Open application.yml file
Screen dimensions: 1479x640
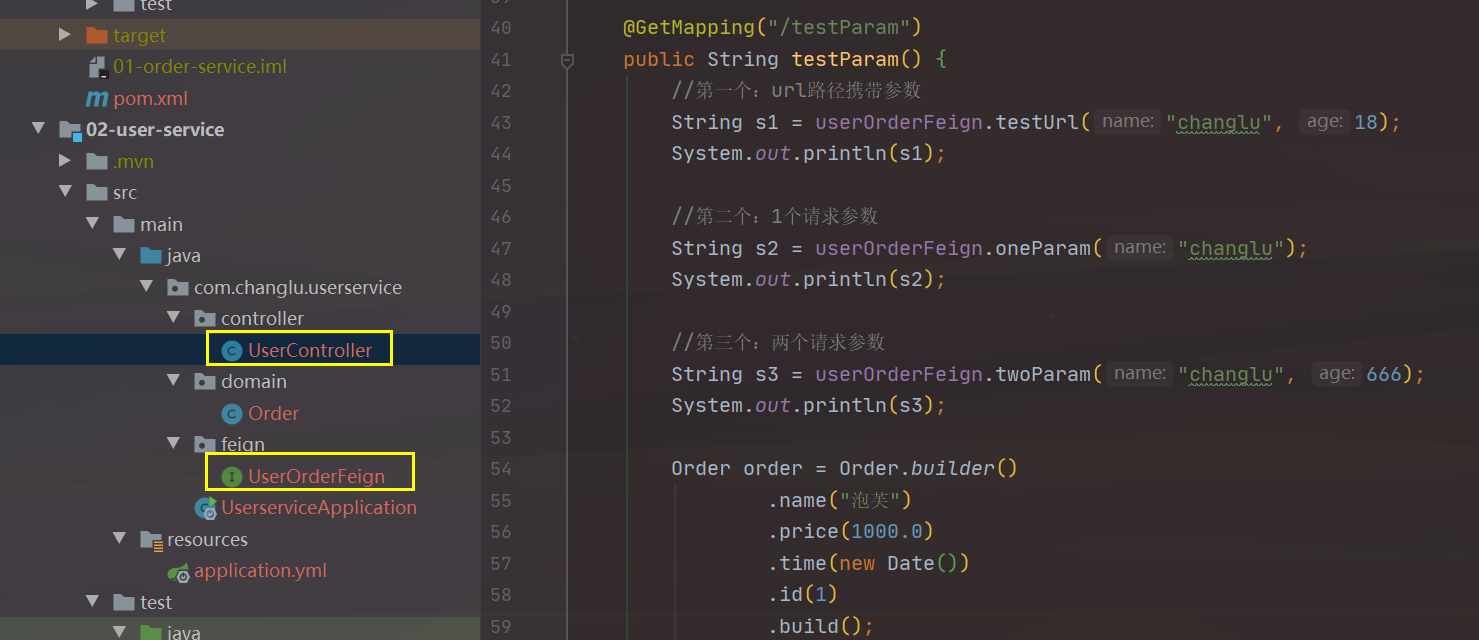pos(260,570)
